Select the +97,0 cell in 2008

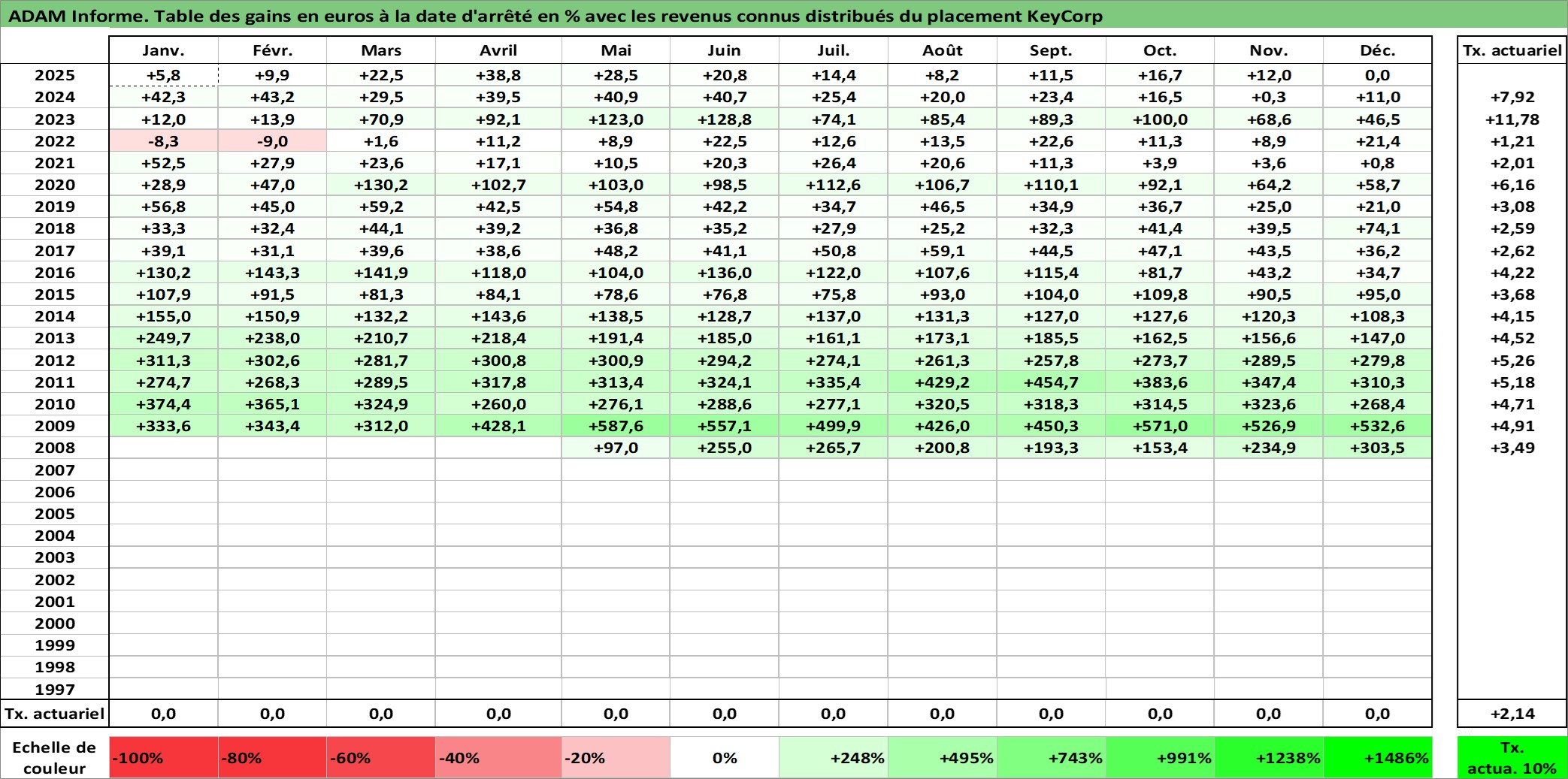coord(616,448)
